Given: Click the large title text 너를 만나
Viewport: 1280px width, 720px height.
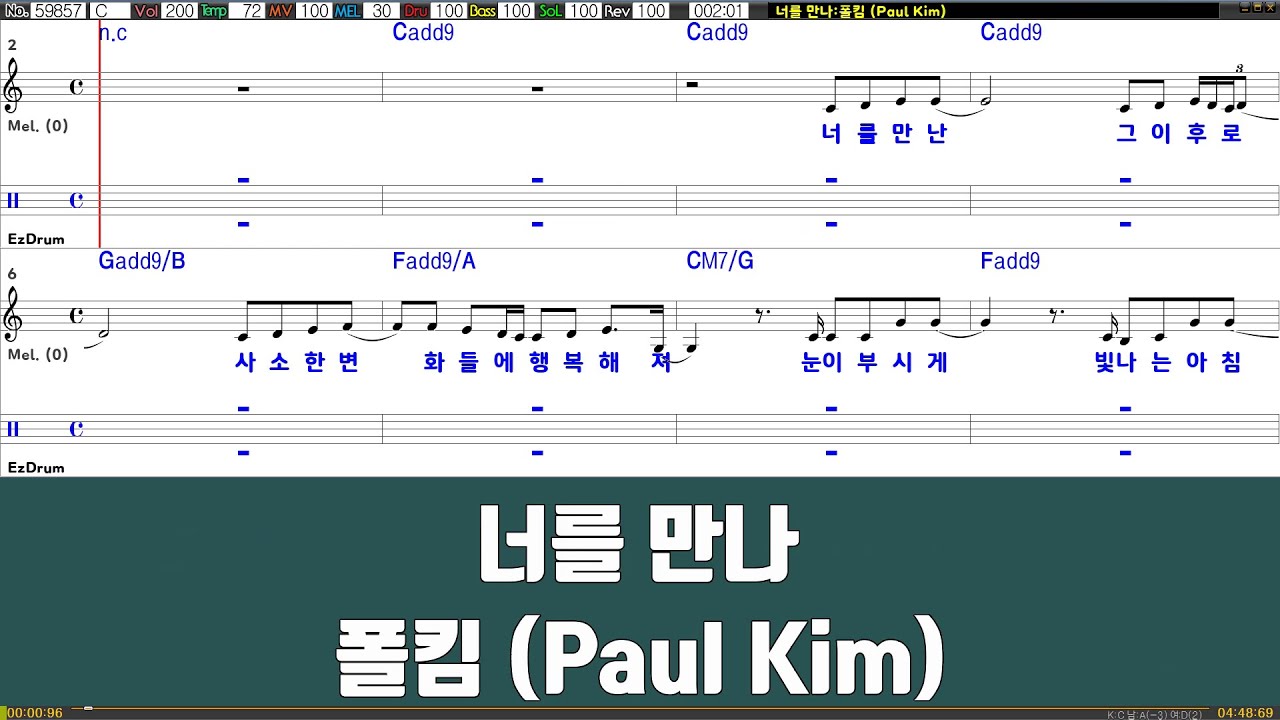Looking at the screenshot, I should click(640, 544).
